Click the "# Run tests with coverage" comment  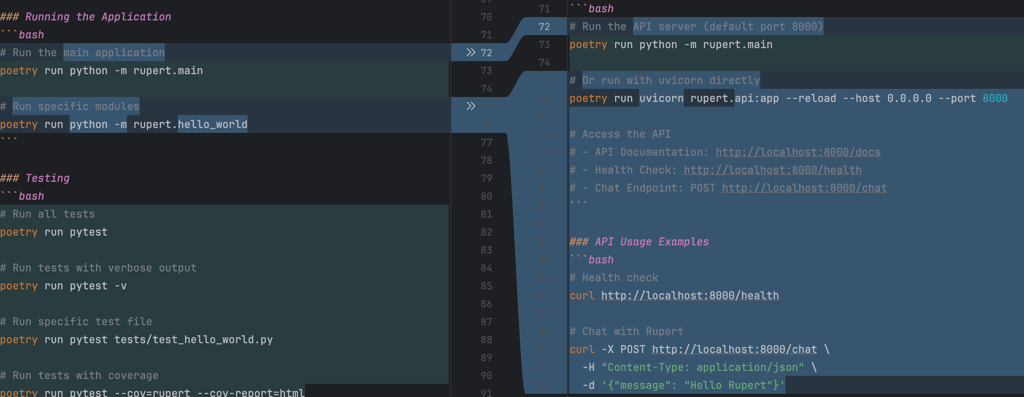coord(79,375)
